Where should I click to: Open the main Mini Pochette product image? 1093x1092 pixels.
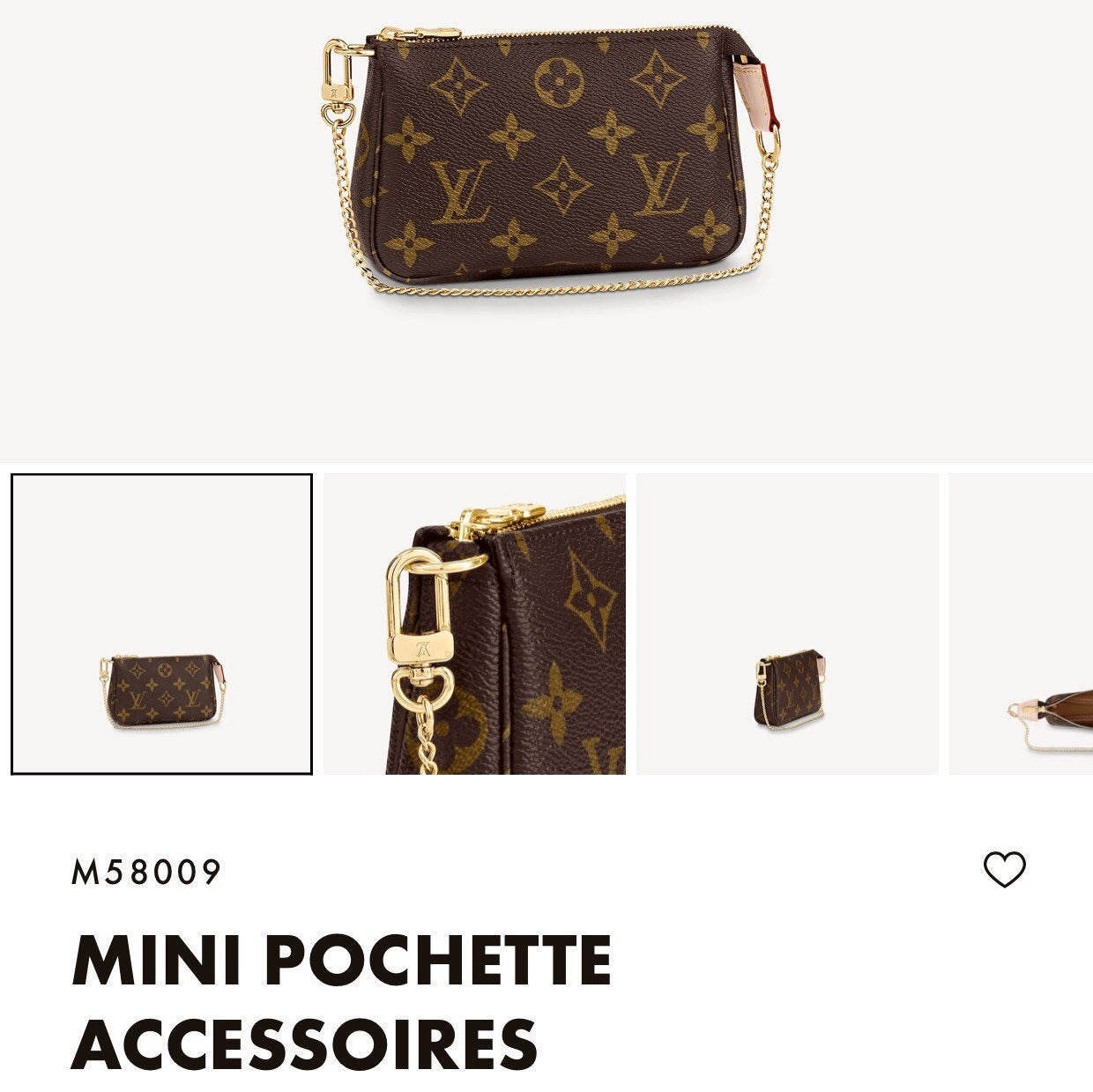[x=546, y=230]
